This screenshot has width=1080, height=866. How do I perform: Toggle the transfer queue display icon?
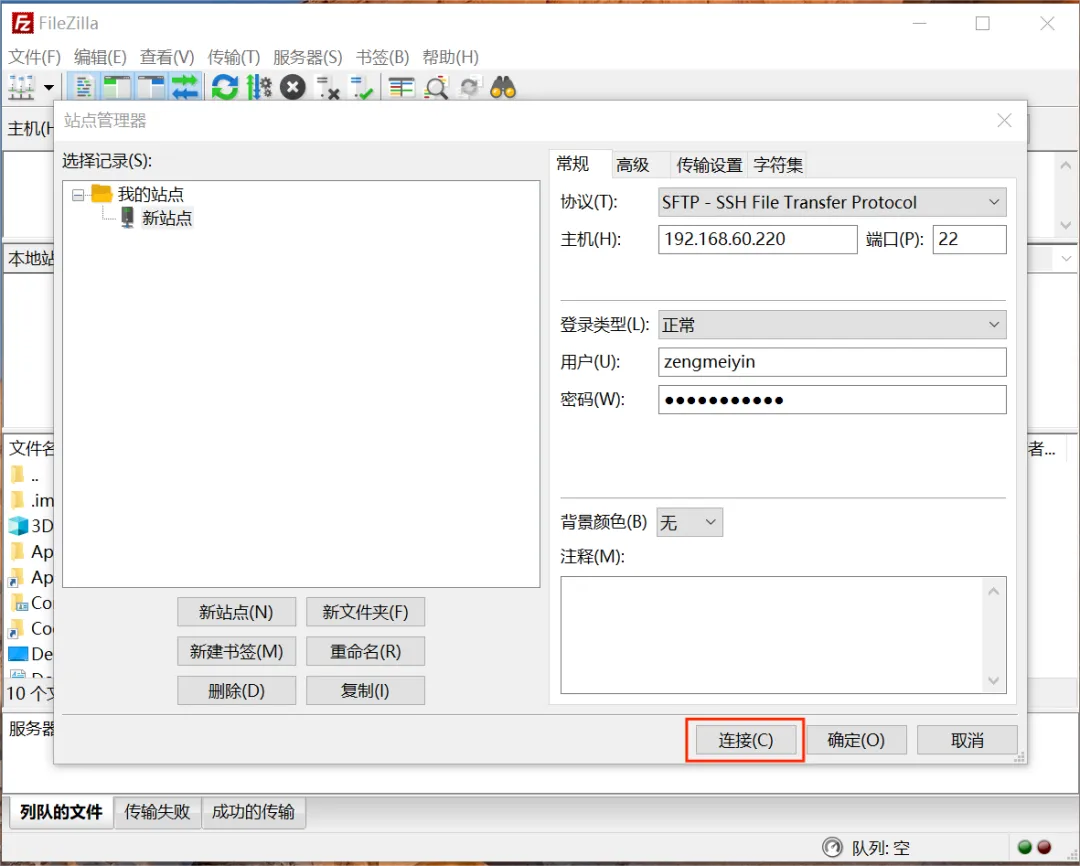pyautogui.click(x=185, y=87)
